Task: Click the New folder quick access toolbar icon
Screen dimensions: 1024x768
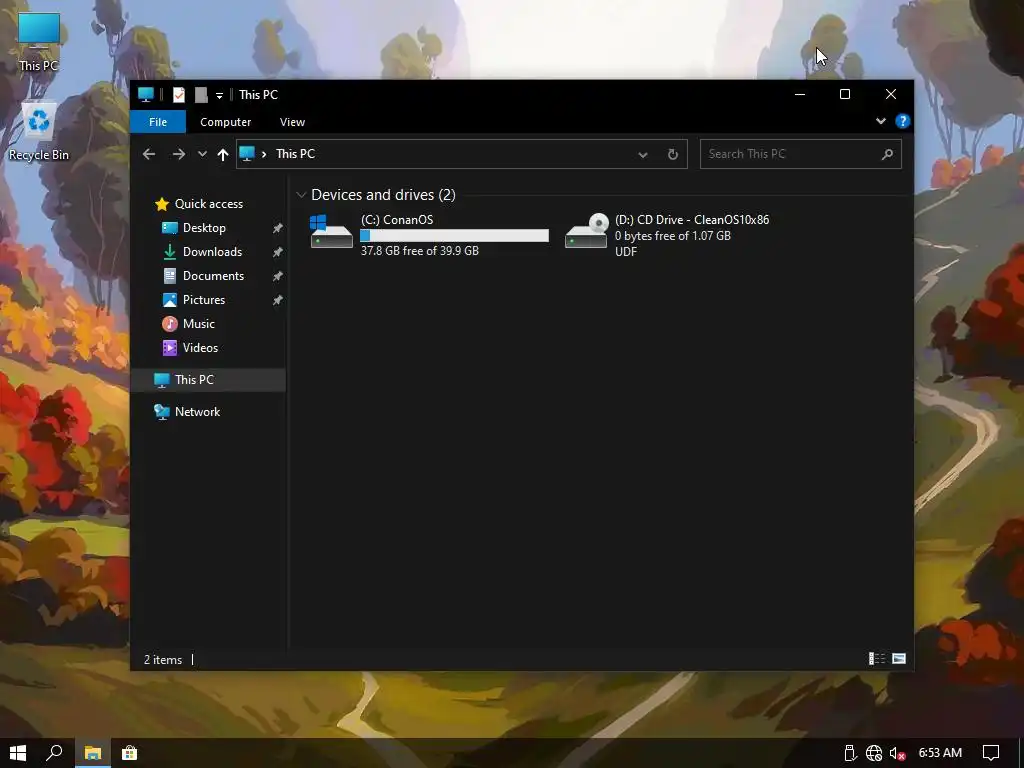Action: click(201, 95)
